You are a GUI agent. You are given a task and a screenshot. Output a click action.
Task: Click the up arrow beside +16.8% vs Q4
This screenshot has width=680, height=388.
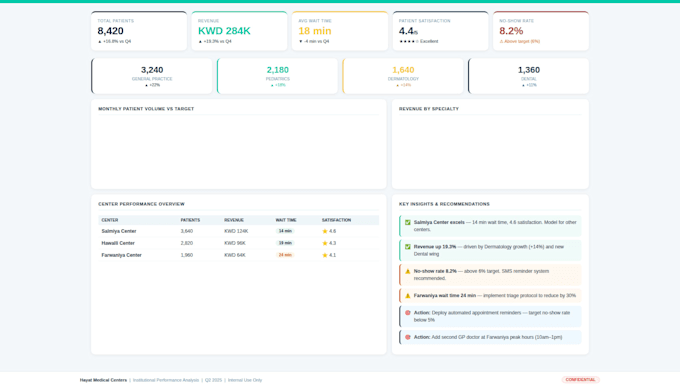click(99, 42)
